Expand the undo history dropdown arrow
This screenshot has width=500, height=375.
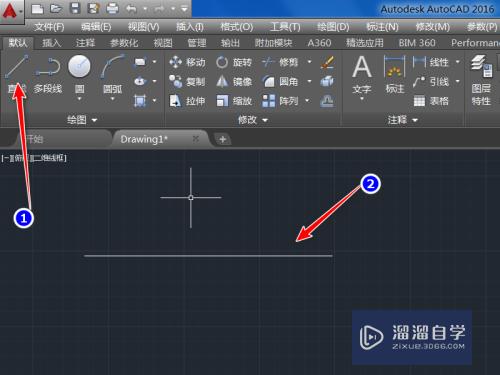click(145, 9)
